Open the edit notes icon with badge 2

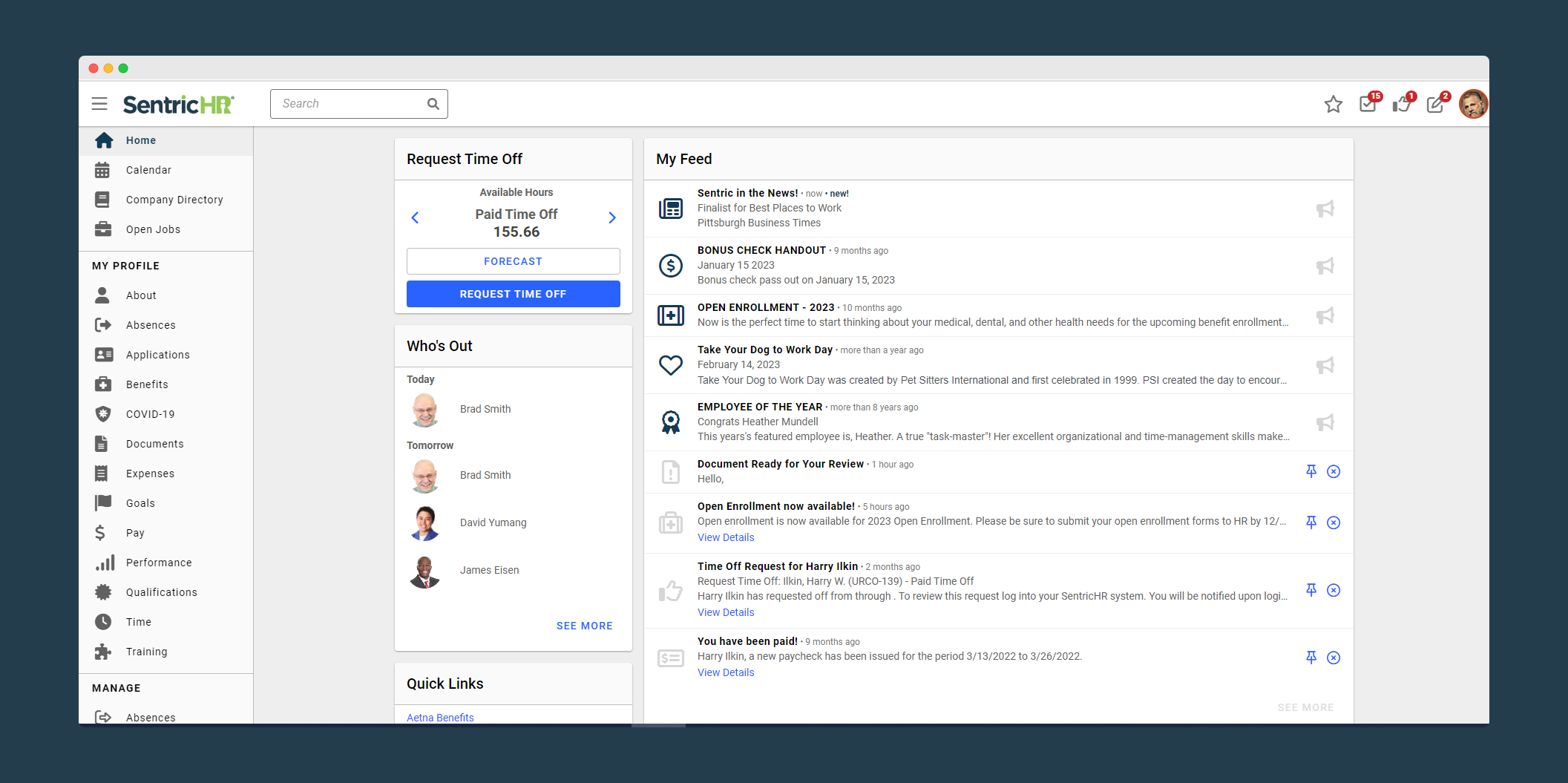(x=1435, y=105)
